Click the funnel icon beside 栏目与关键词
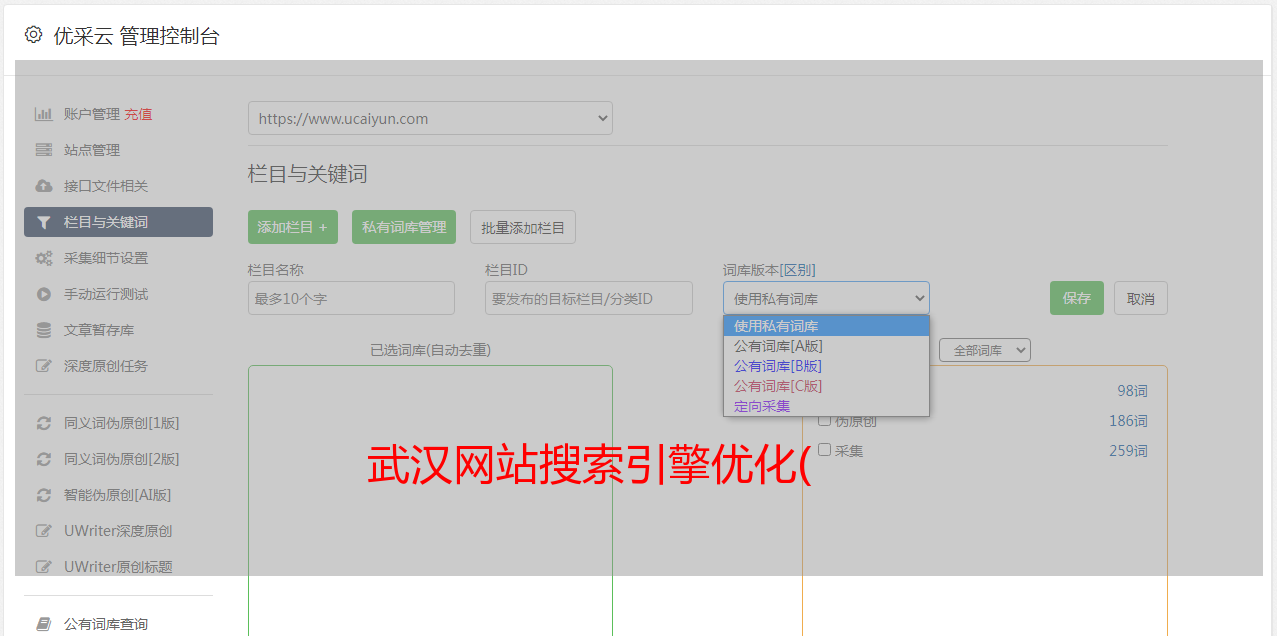The width and height of the screenshot is (1277, 636). (x=43, y=222)
